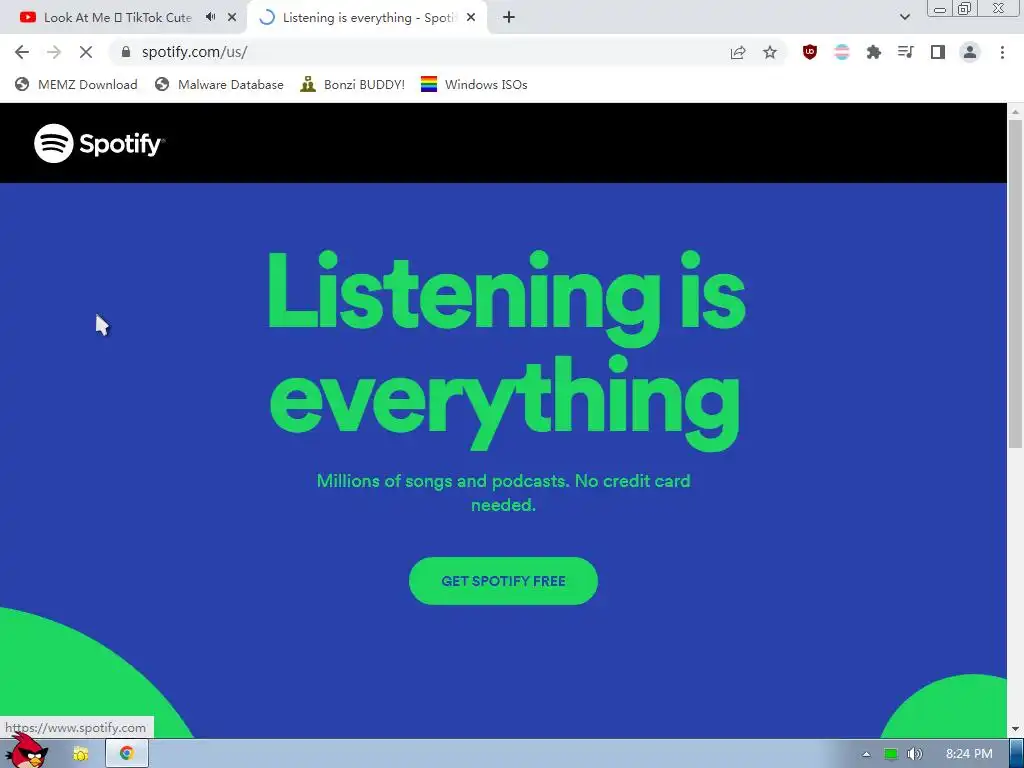1024x768 pixels.
Task: Click the site security lock icon
Action: (x=126, y=52)
